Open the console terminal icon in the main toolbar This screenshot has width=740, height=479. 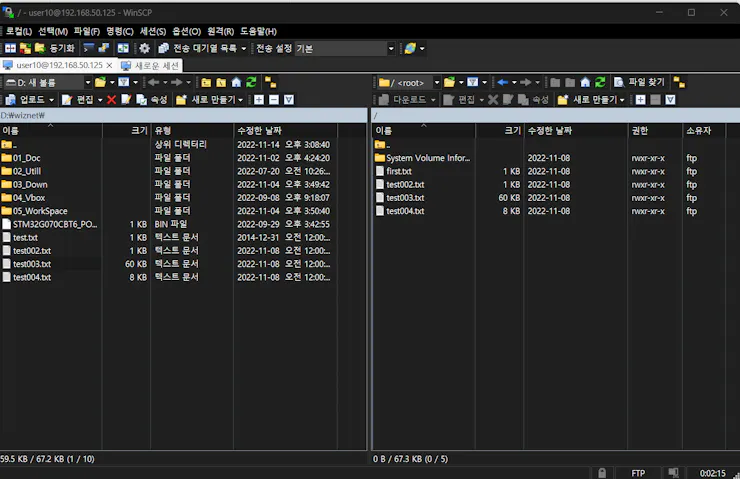[88, 48]
